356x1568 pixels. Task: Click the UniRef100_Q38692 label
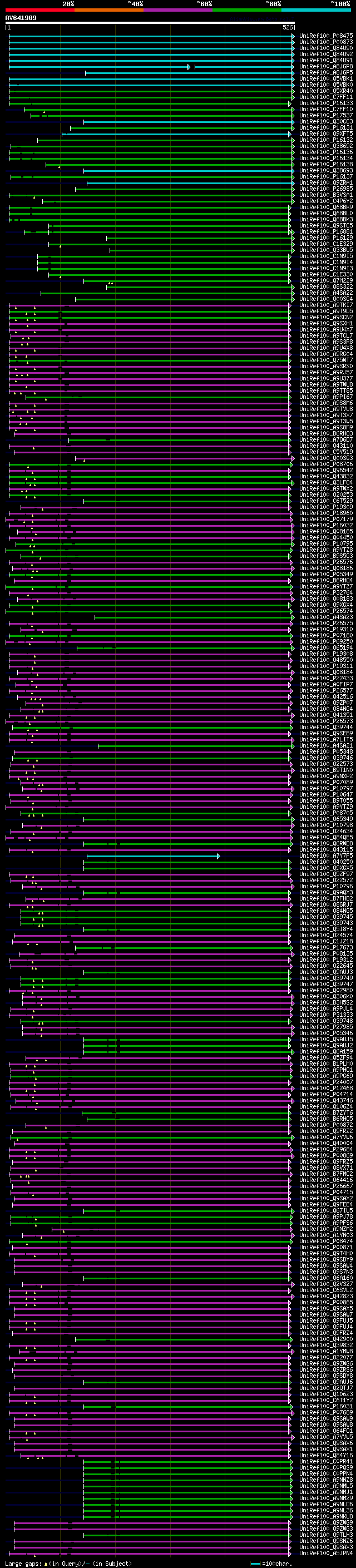326,146
